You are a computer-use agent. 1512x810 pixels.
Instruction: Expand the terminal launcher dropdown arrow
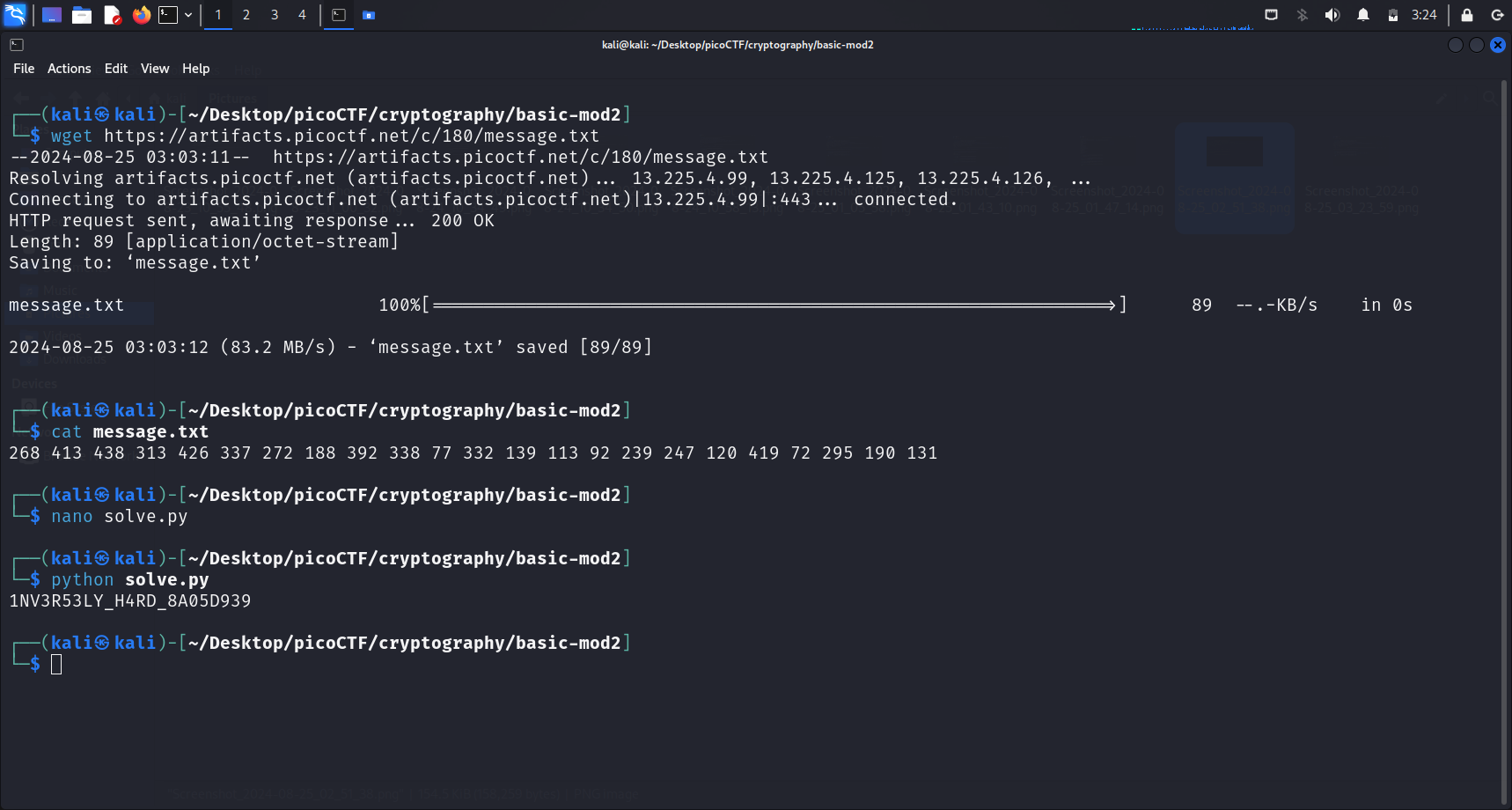click(x=188, y=15)
